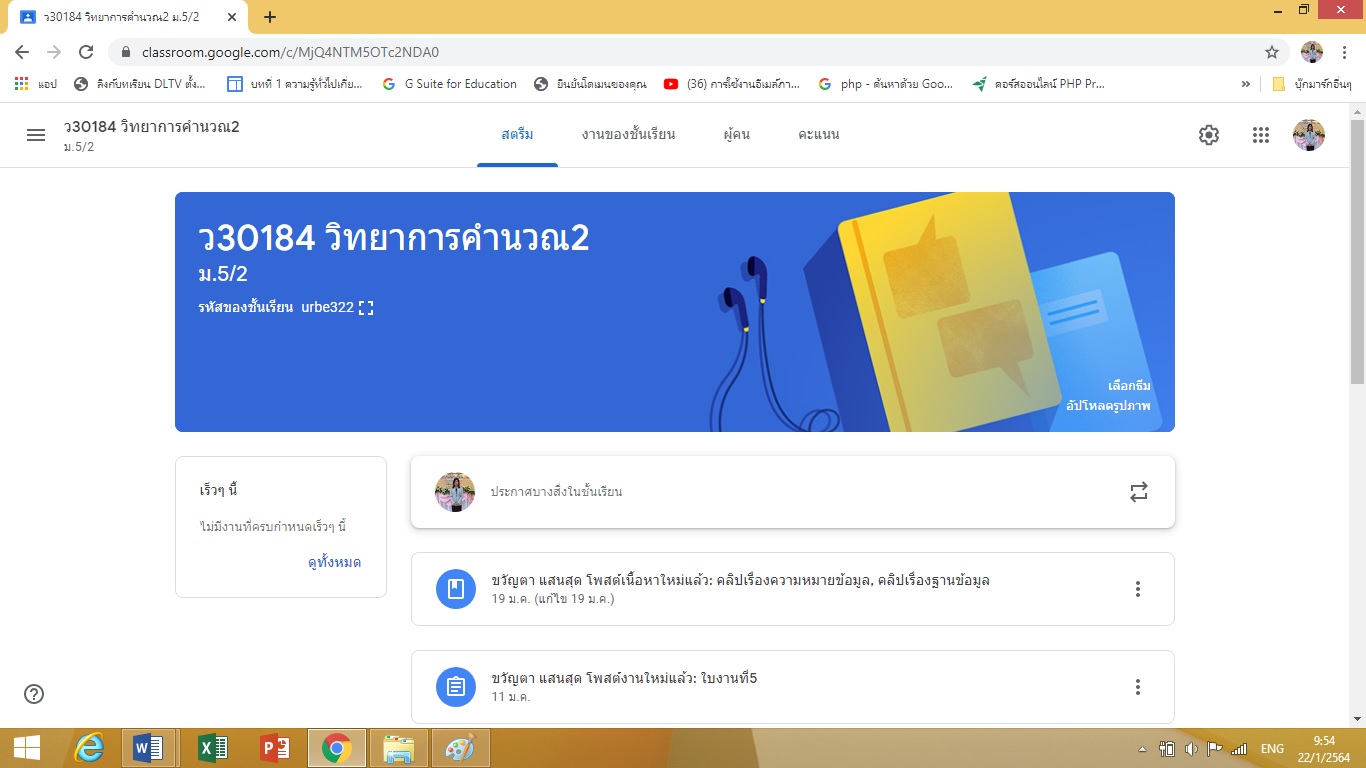Click the ENG language indicator
The width and height of the screenshot is (1366, 768).
click(x=1272, y=748)
